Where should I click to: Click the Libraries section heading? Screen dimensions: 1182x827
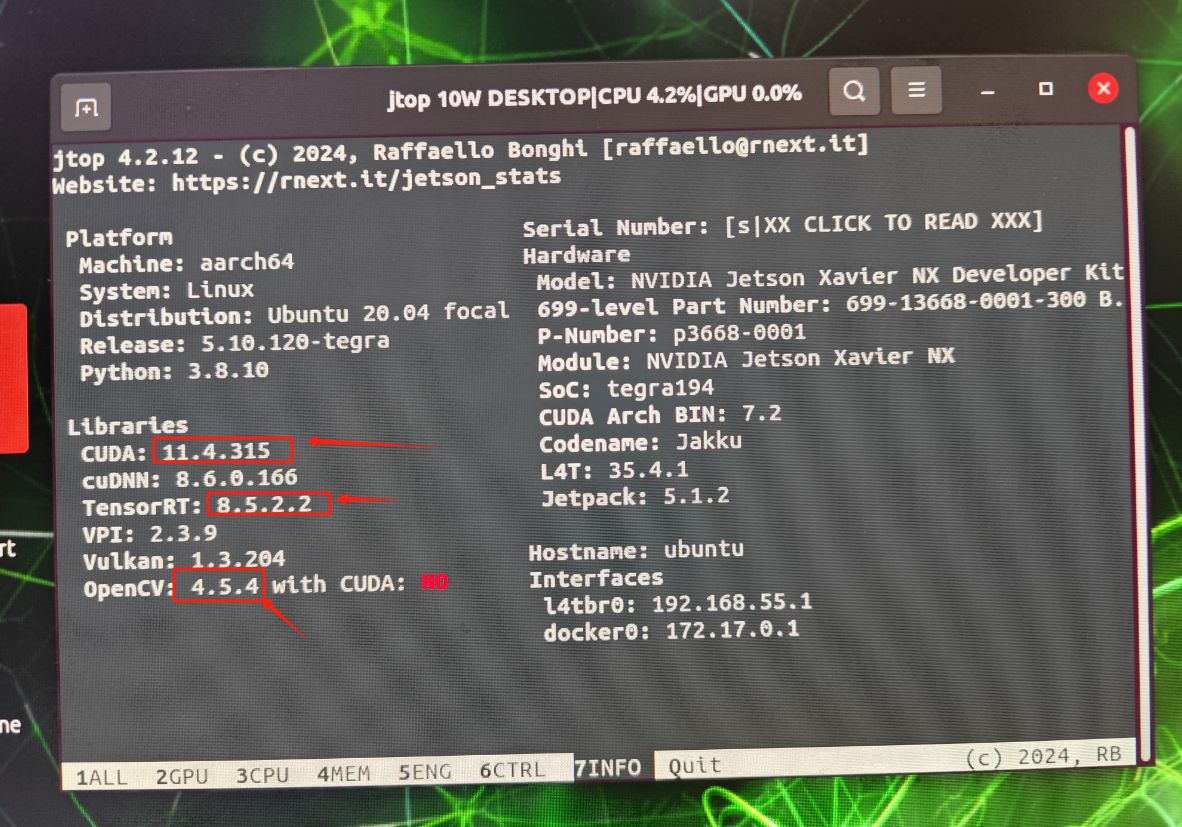click(x=127, y=425)
